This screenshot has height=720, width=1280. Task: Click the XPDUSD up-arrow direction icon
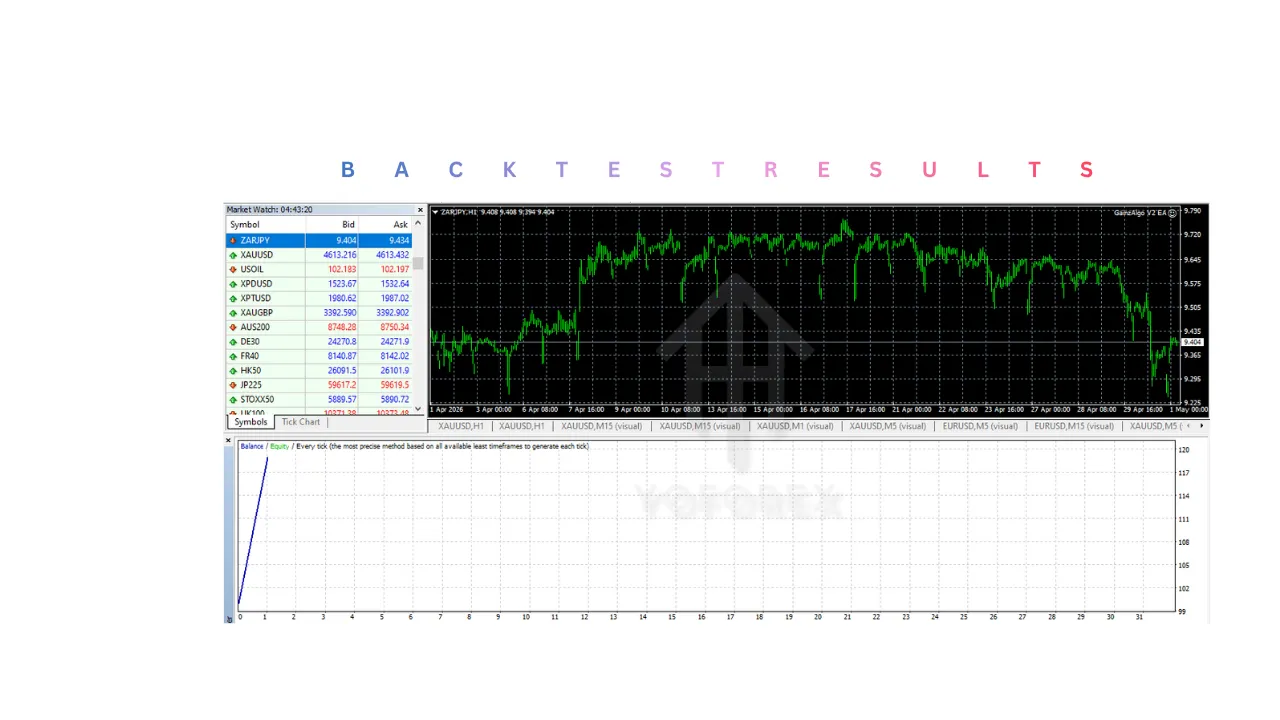pos(233,284)
